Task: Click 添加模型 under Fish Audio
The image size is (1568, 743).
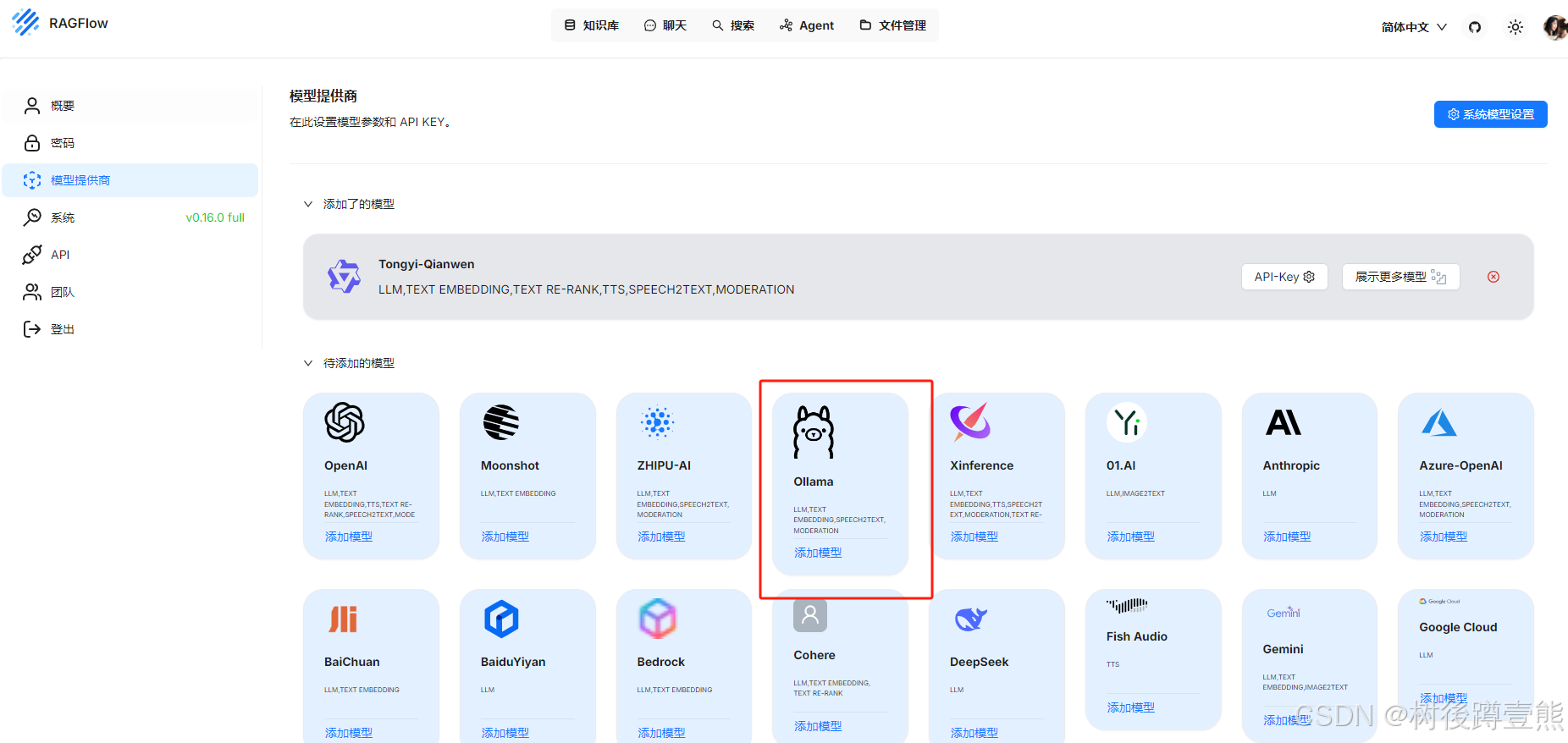Action: [x=1131, y=707]
